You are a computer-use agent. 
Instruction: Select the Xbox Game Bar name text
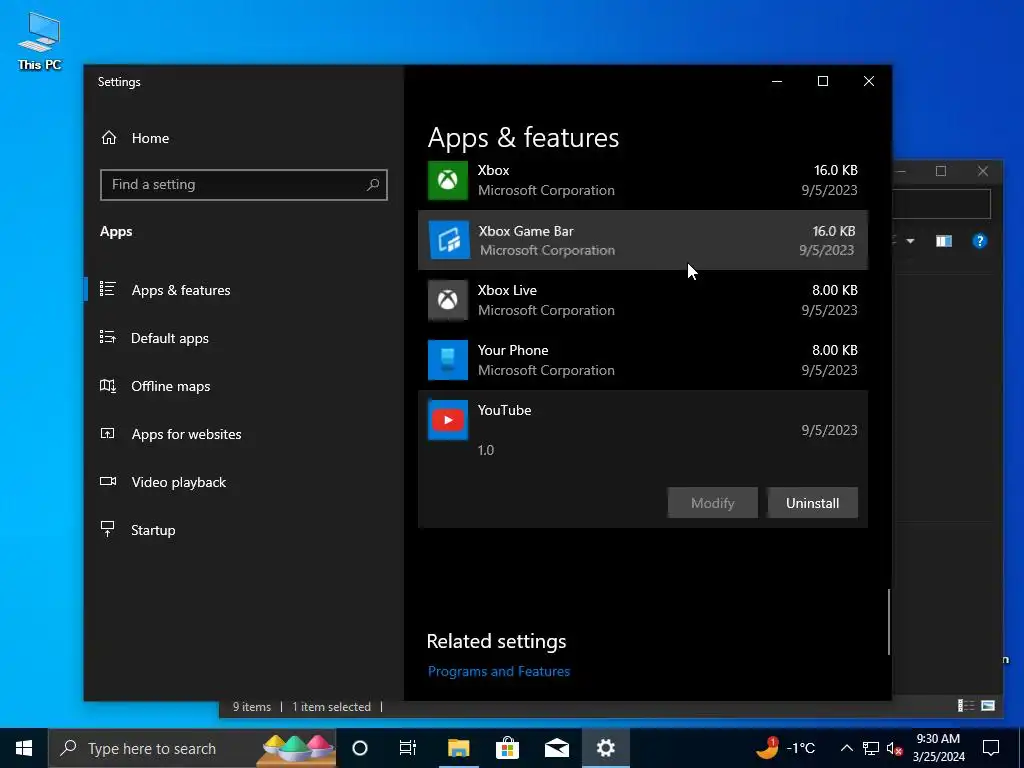coord(526,231)
